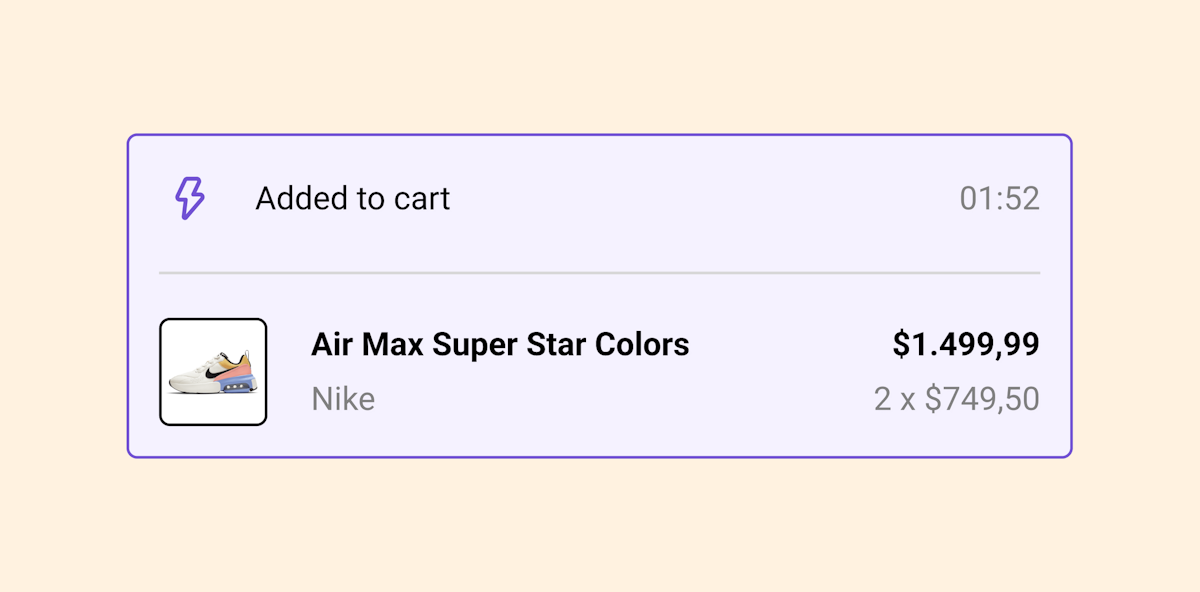Click the 01:52 timestamp
This screenshot has width=1200, height=592.
pyautogui.click(x=999, y=199)
